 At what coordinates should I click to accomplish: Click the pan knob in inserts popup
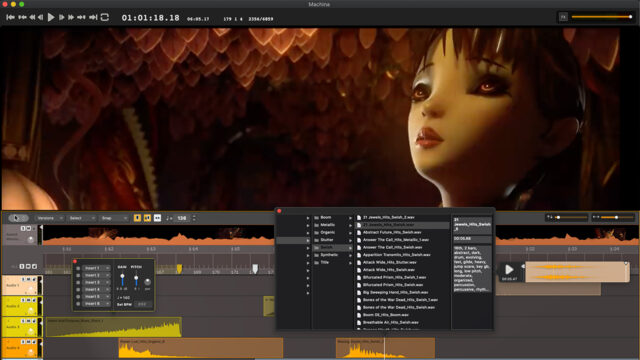coord(148,282)
